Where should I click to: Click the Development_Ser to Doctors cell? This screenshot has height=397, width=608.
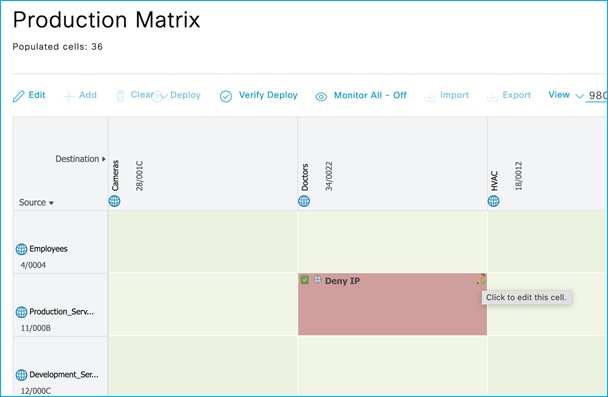(392, 366)
